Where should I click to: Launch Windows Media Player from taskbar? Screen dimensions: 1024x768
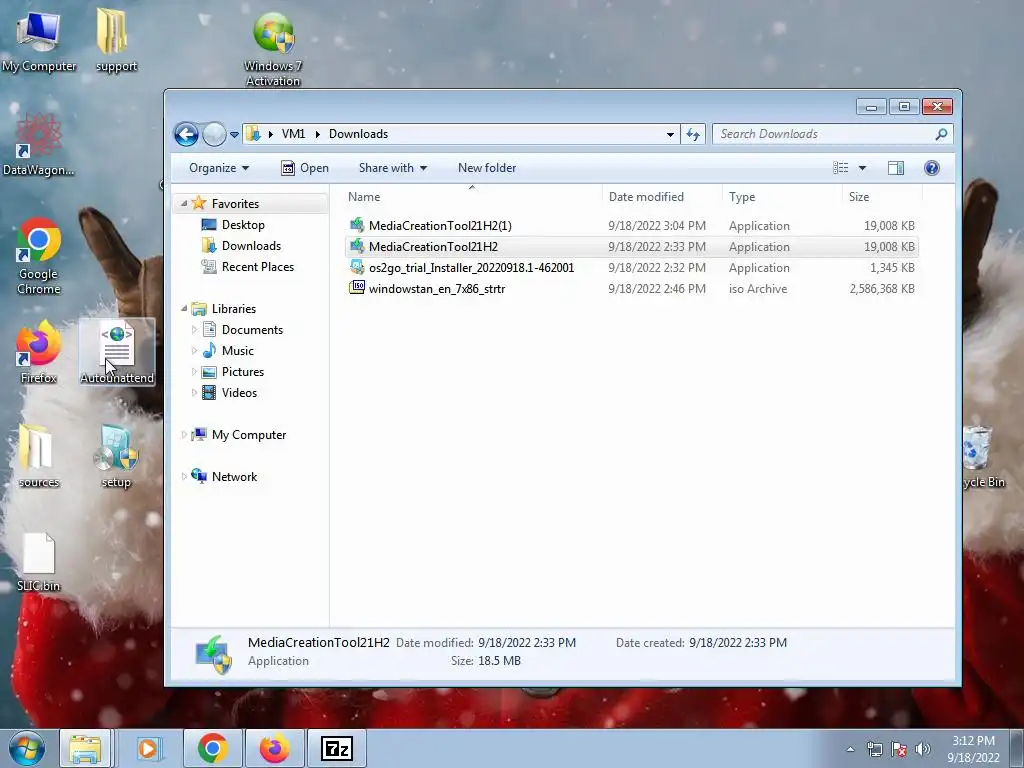148,748
